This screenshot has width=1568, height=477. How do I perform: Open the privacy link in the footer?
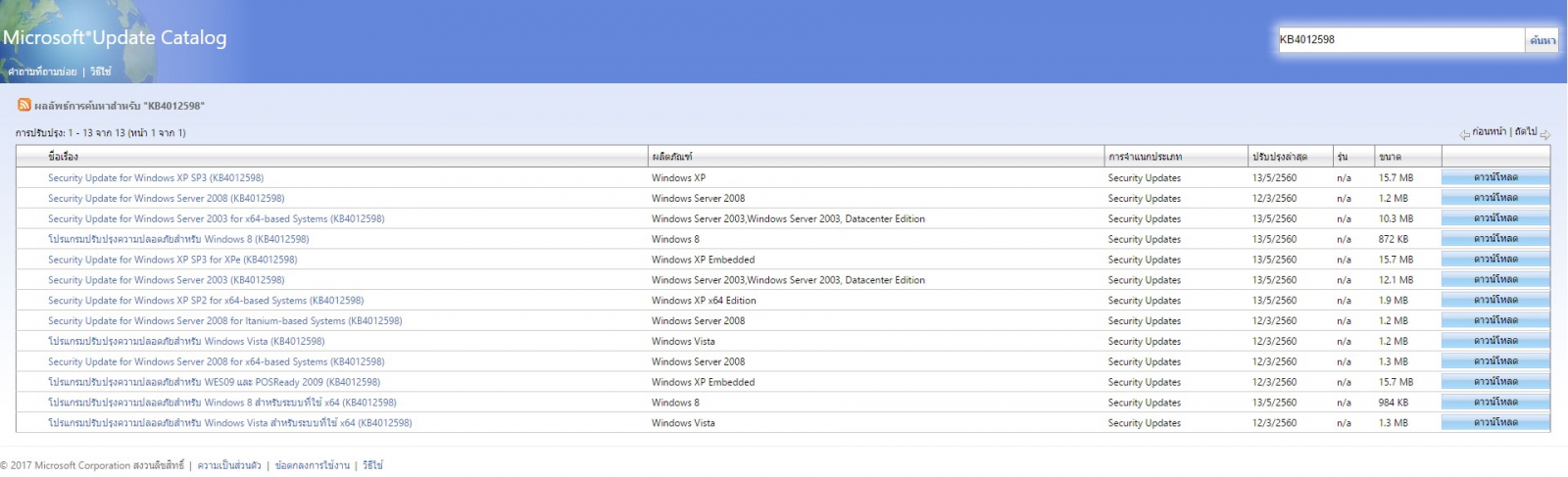coord(228,465)
